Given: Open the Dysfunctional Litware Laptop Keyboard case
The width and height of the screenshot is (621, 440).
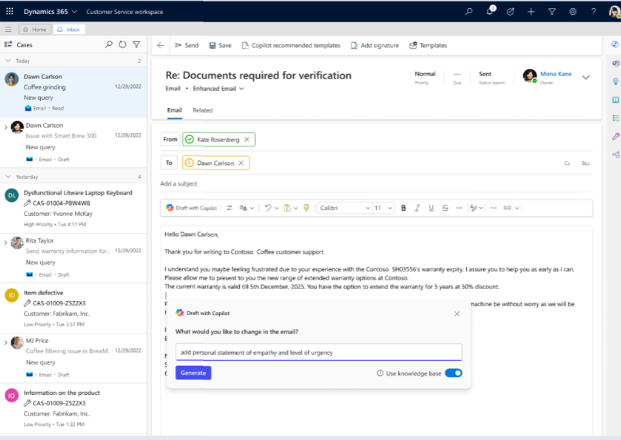Looking at the screenshot, I should [x=74, y=208].
